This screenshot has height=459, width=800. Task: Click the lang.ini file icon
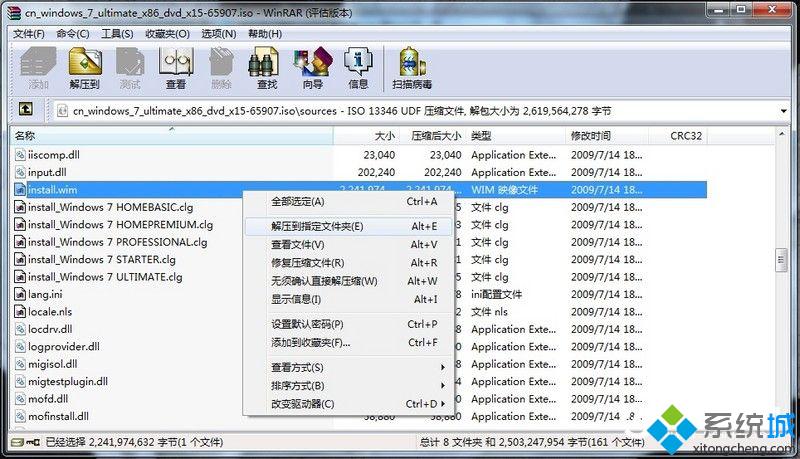coord(20,294)
